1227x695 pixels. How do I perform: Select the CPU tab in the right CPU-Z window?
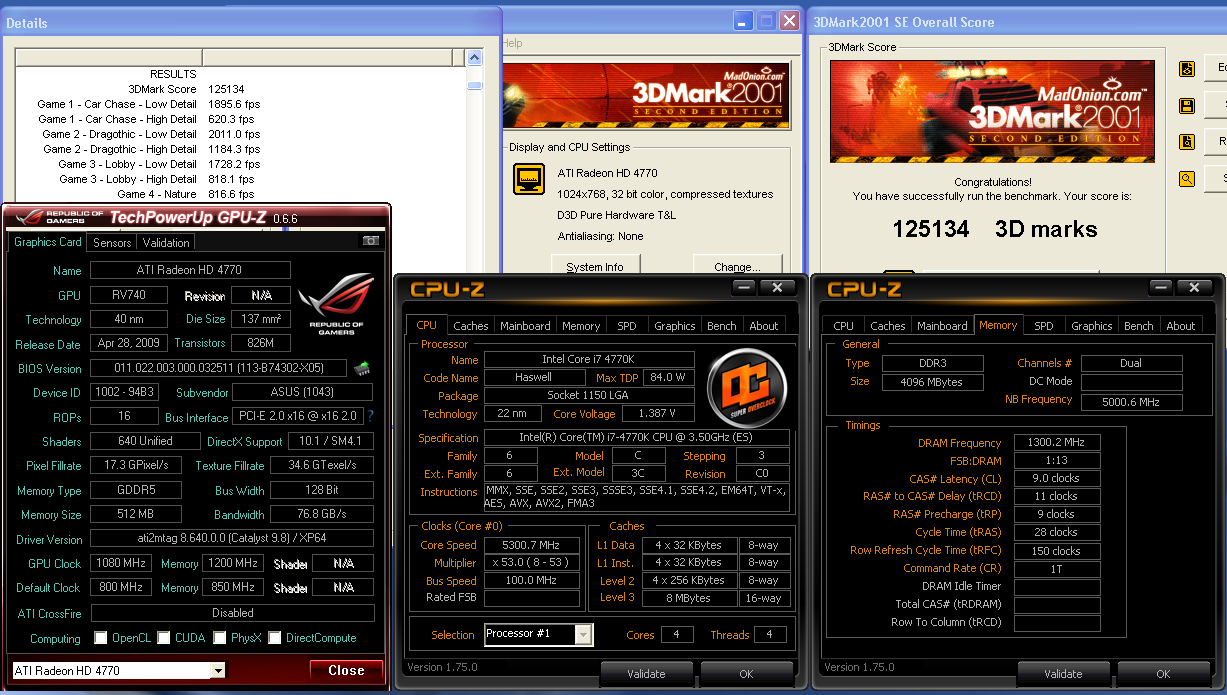click(844, 326)
